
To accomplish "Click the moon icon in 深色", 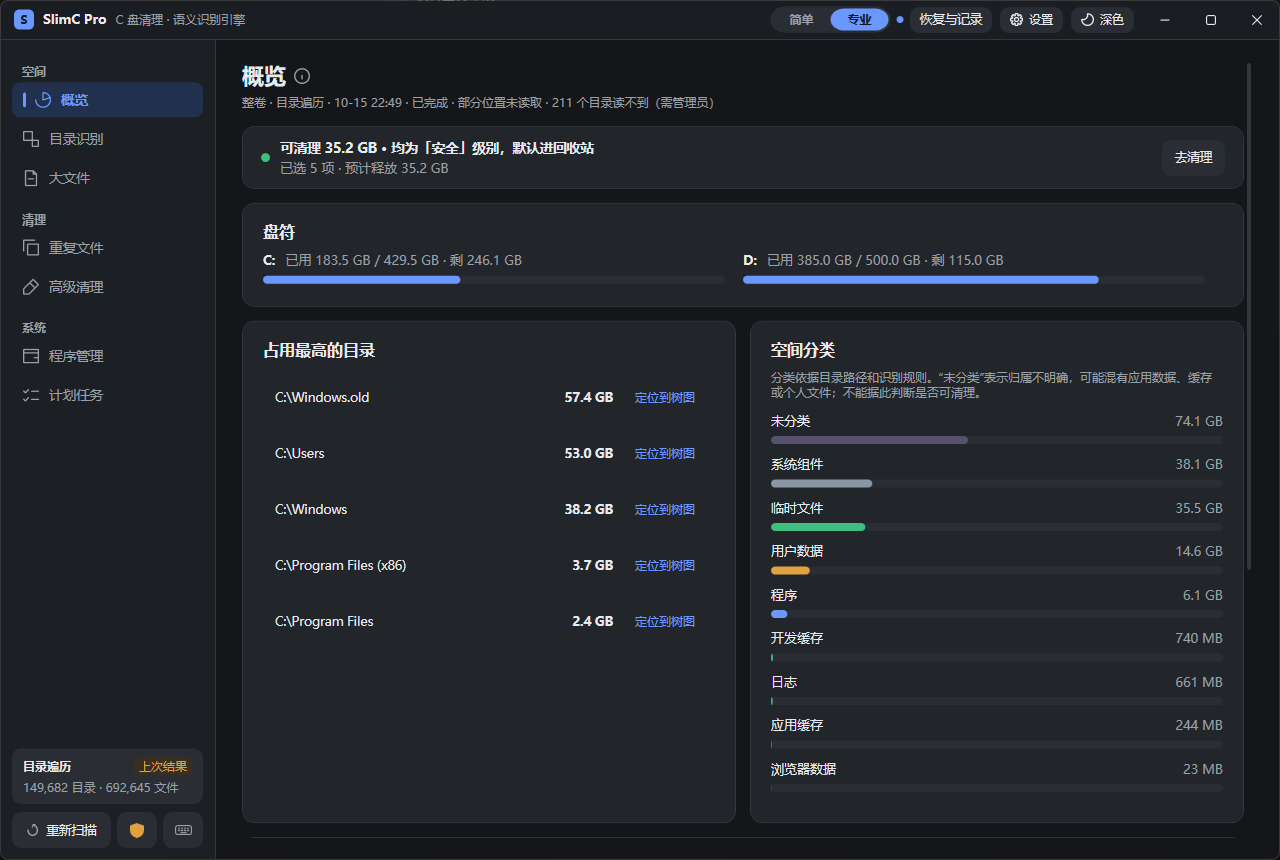I will pyautogui.click(x=1088, y=20).
